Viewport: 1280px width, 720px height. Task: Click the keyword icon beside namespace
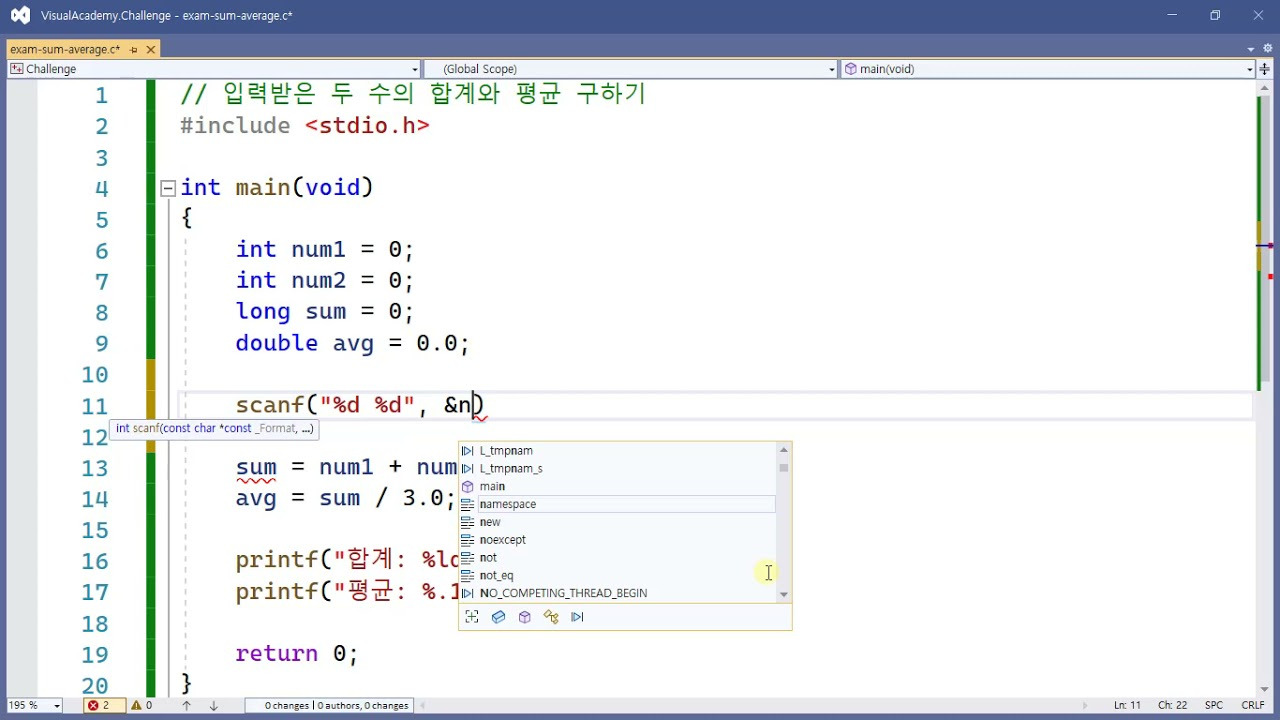click(467, 504)
